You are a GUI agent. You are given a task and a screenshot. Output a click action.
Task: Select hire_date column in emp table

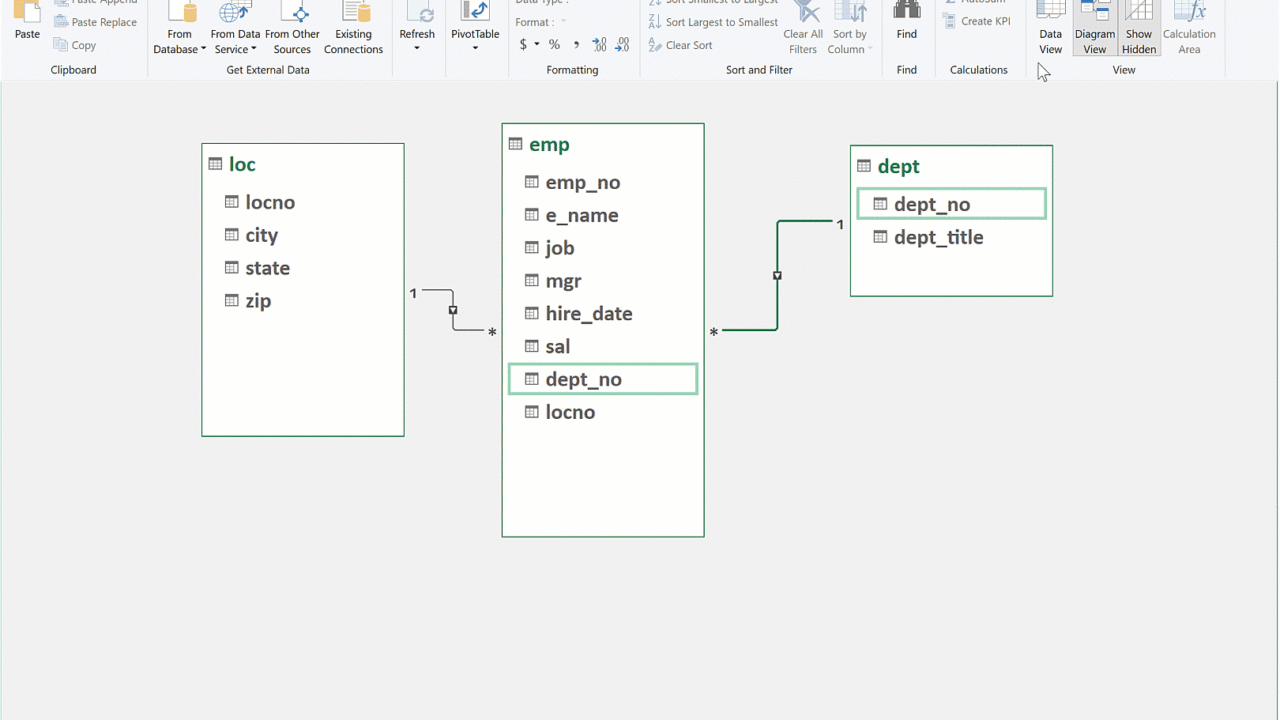click(588, 313)
